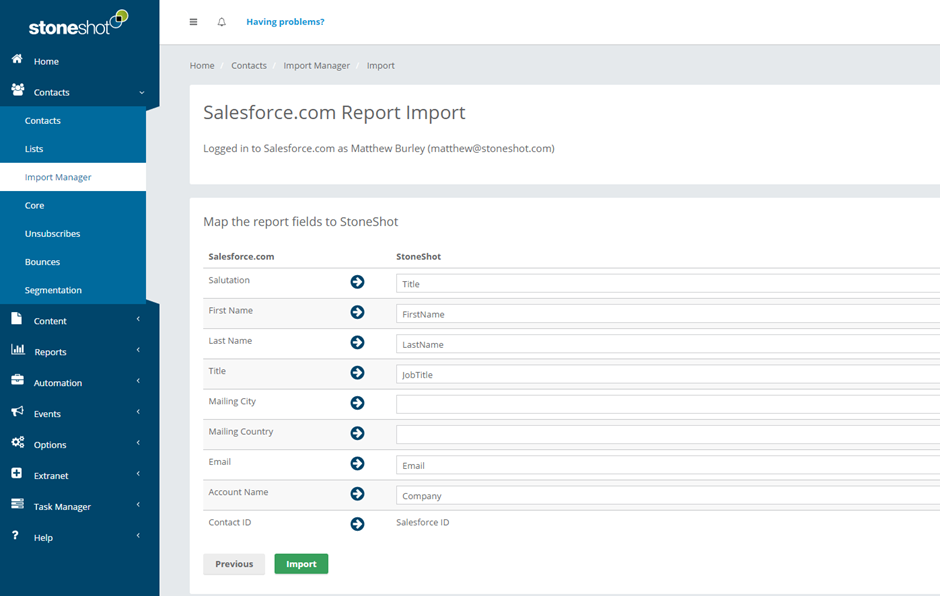
Task: Open the Lists submenu item
Action: pyautogui.click(x=73, y=149)
